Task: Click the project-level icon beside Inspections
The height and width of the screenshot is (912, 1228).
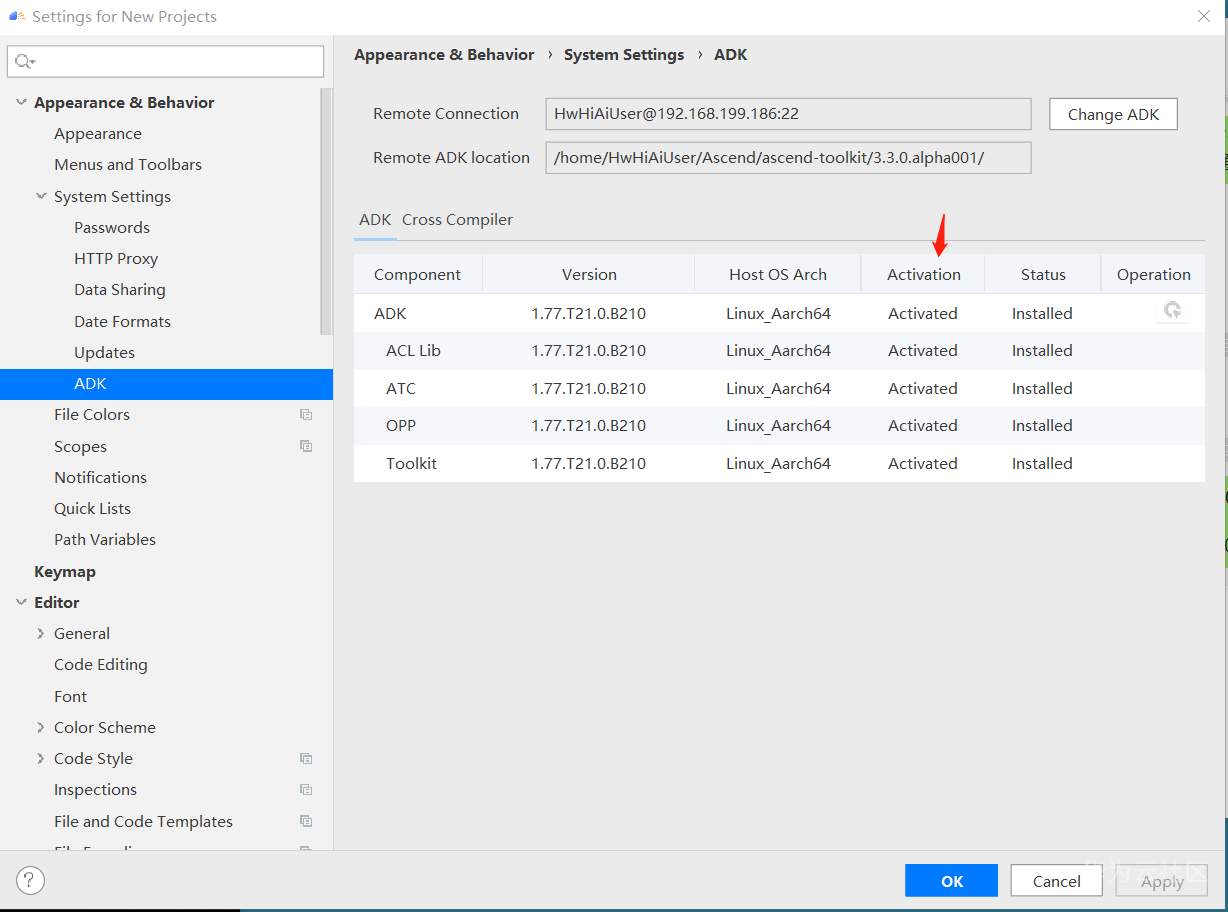Action: pyautogui.click(x=306, y=790)
